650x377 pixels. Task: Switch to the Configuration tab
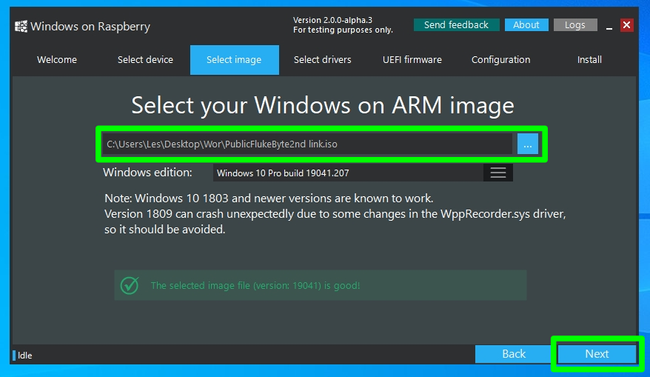tap(501, 60)
